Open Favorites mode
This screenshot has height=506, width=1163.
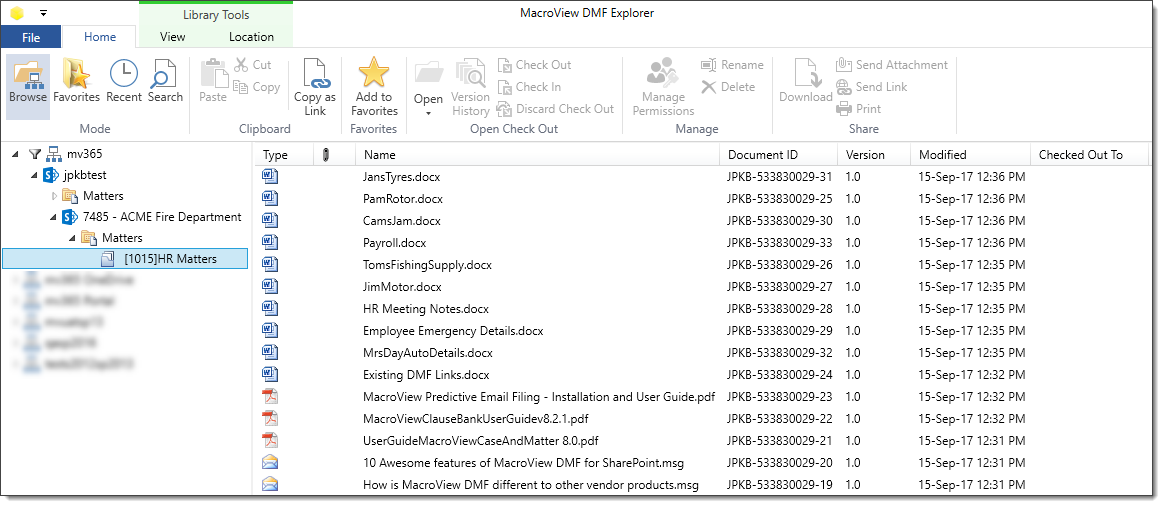tap(76, 82)
